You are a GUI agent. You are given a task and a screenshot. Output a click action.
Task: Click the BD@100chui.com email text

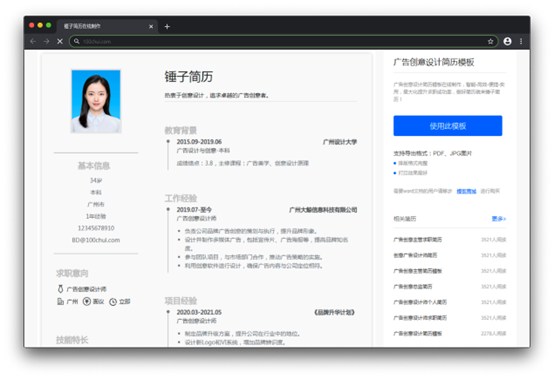click(x=96, y=240)
